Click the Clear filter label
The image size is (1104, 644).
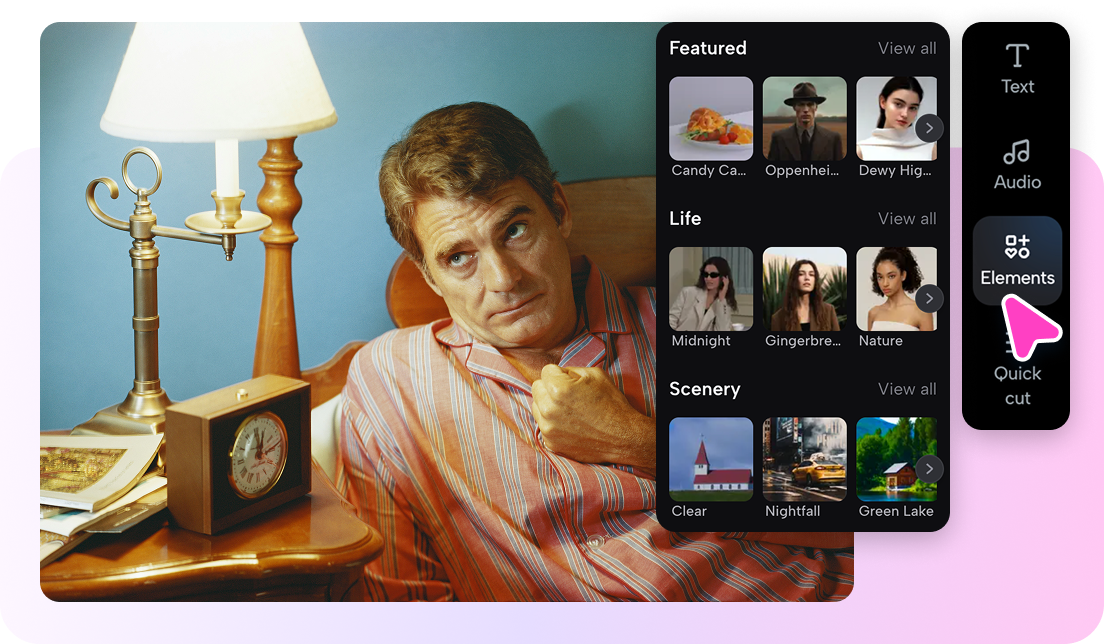(x=689, y=512)
